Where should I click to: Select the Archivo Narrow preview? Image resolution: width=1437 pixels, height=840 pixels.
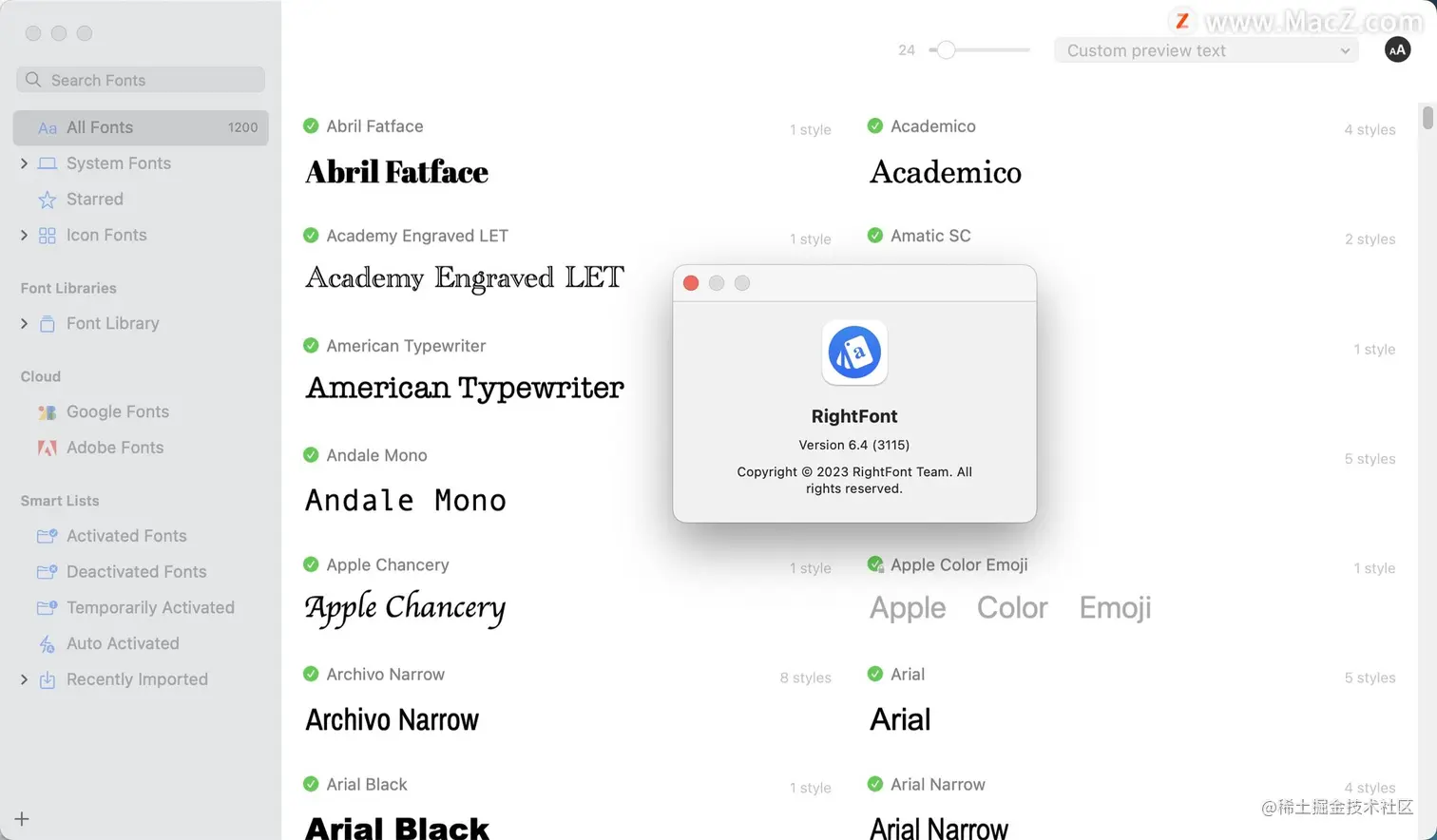(x=392, y=719)
